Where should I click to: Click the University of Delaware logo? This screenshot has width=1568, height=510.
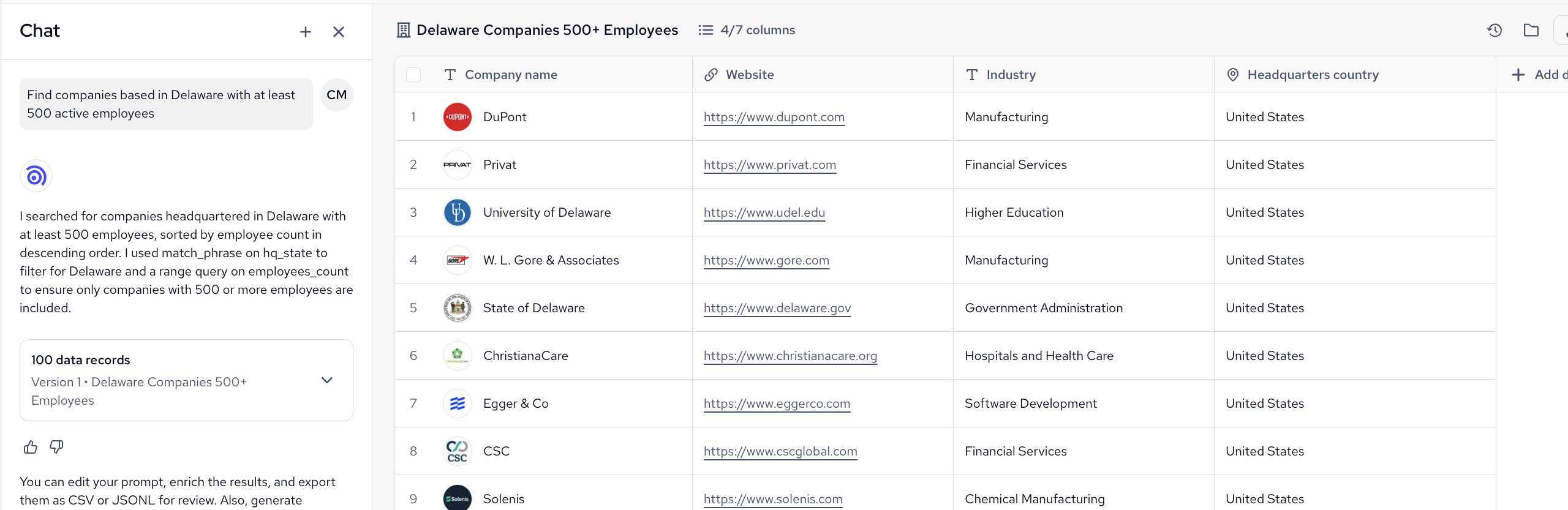[x=457, y=212]
